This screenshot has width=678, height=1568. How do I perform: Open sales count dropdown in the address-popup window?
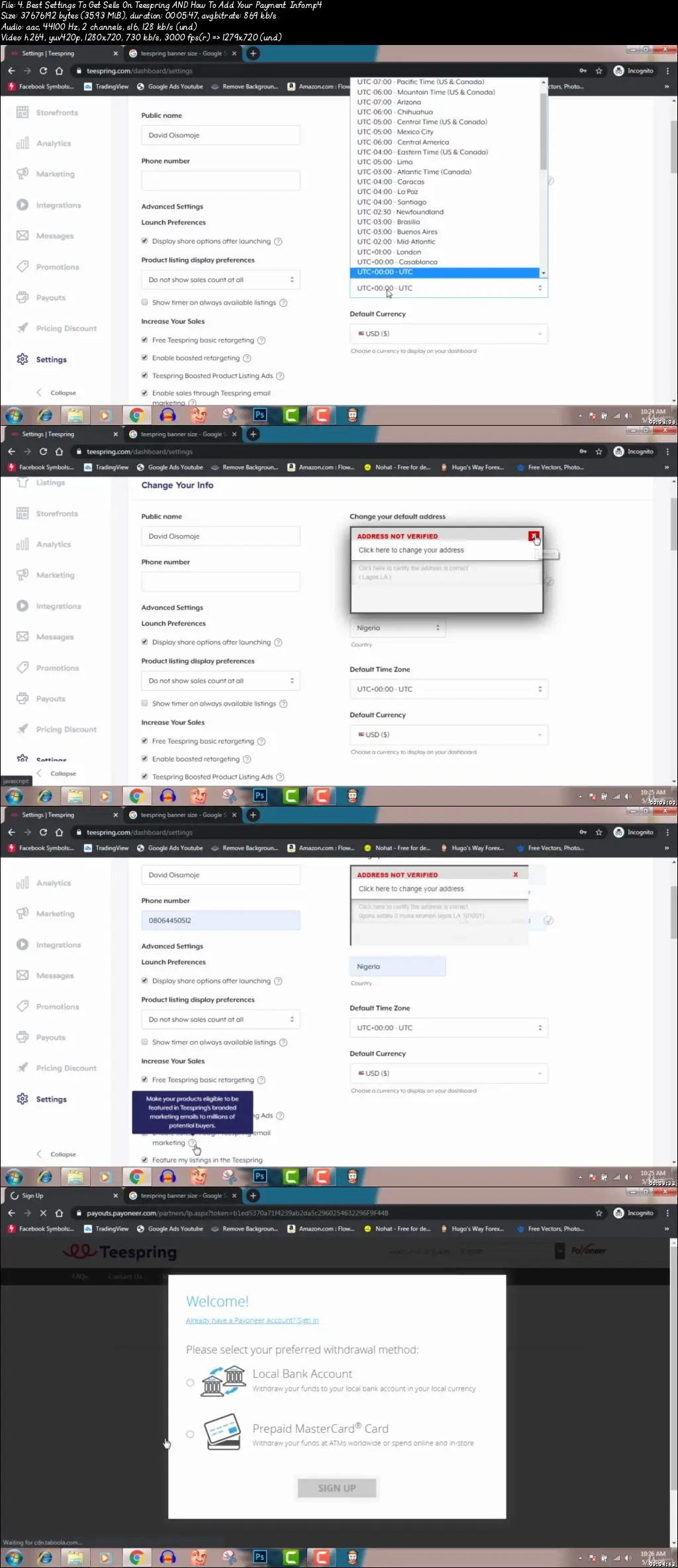[220, 681]
